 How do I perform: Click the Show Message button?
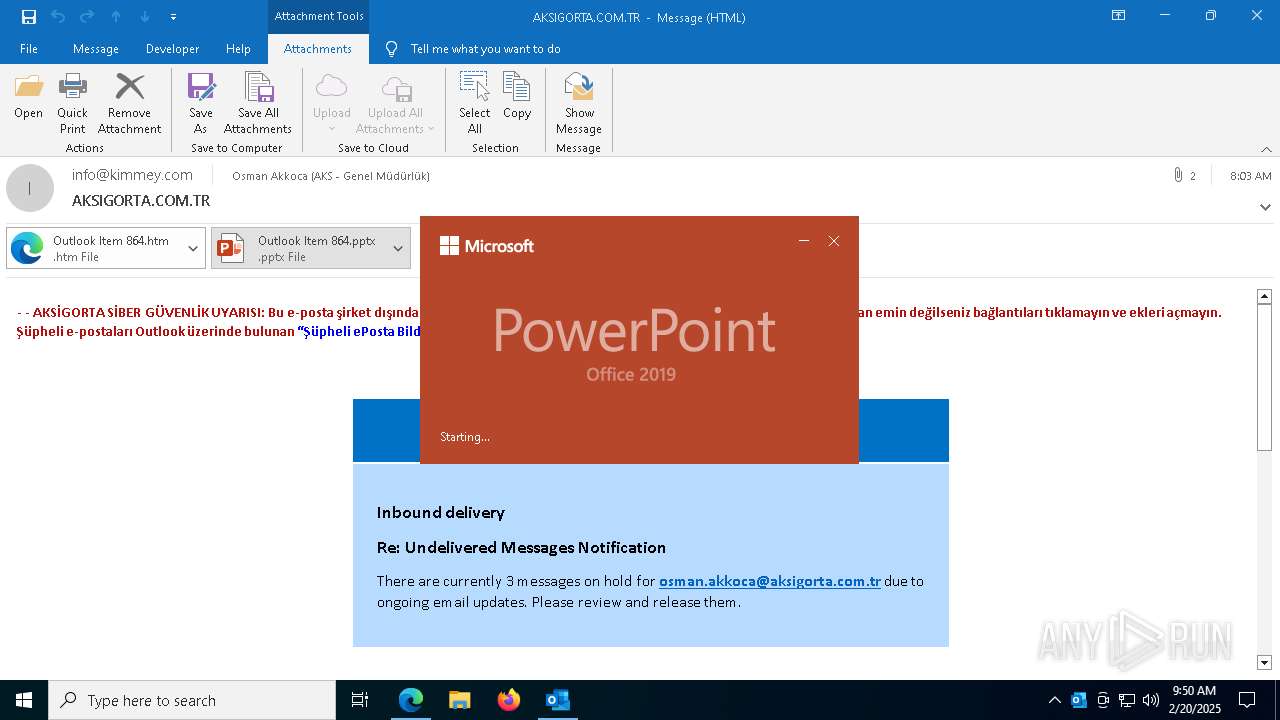[x=579, y=104]
